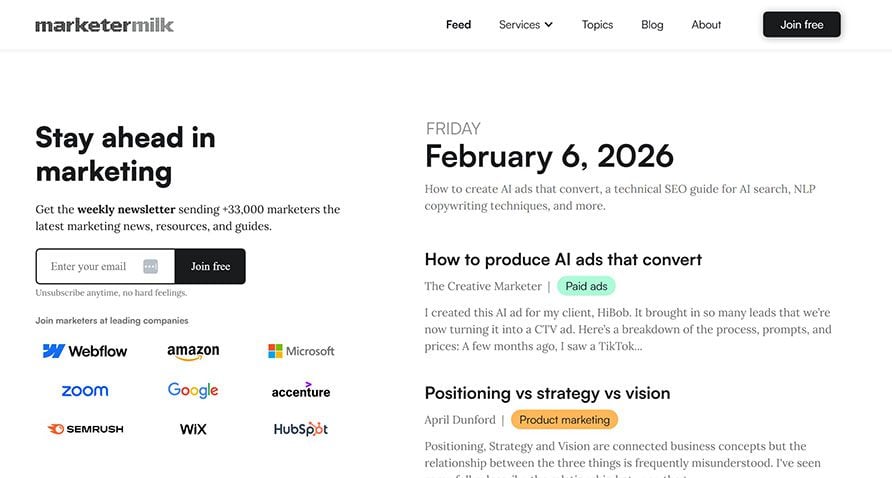This screenshot has width=892, height=478.
Task: Select the Product marketing tag
Action: pos(564,420)
